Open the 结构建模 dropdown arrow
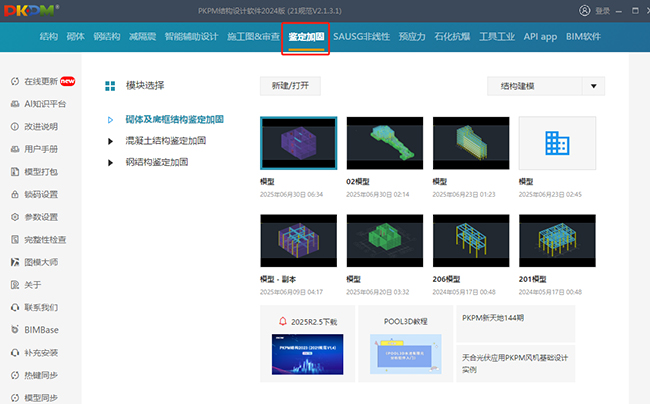The width and height of the screenshot is (650, 404). pyautogui.click(x=594, y=86)
